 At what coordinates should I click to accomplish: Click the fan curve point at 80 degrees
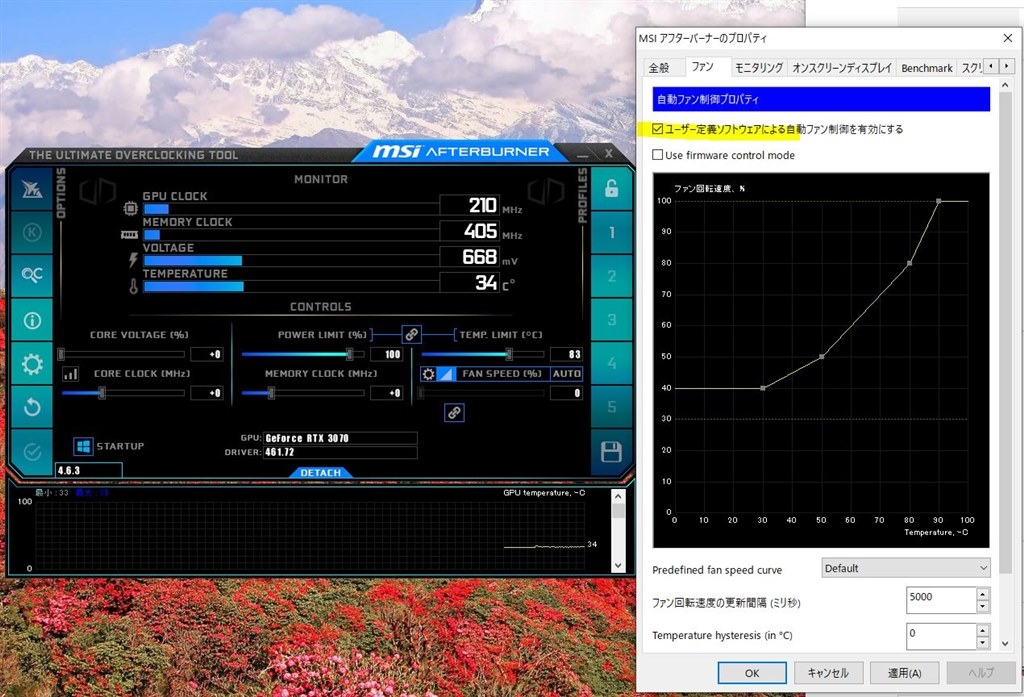coord(910,263)
